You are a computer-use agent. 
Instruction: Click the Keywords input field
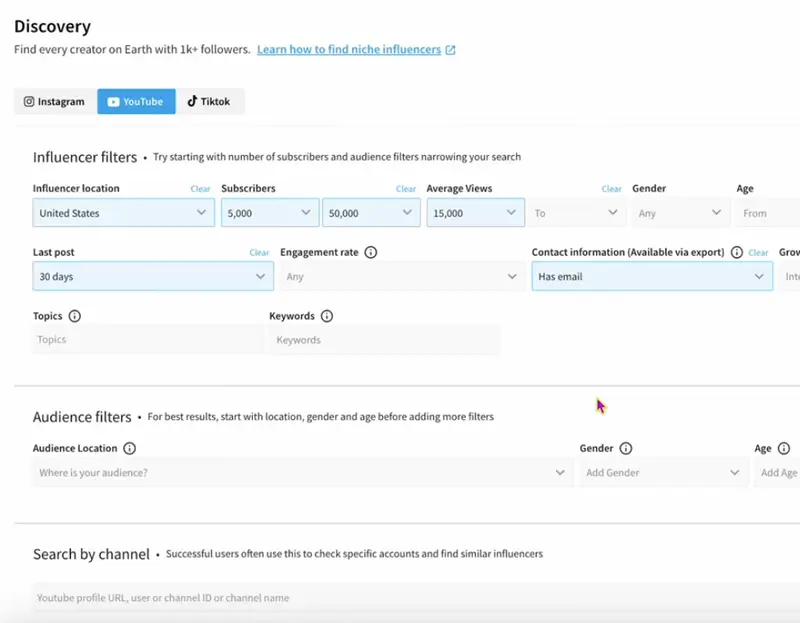384,340
